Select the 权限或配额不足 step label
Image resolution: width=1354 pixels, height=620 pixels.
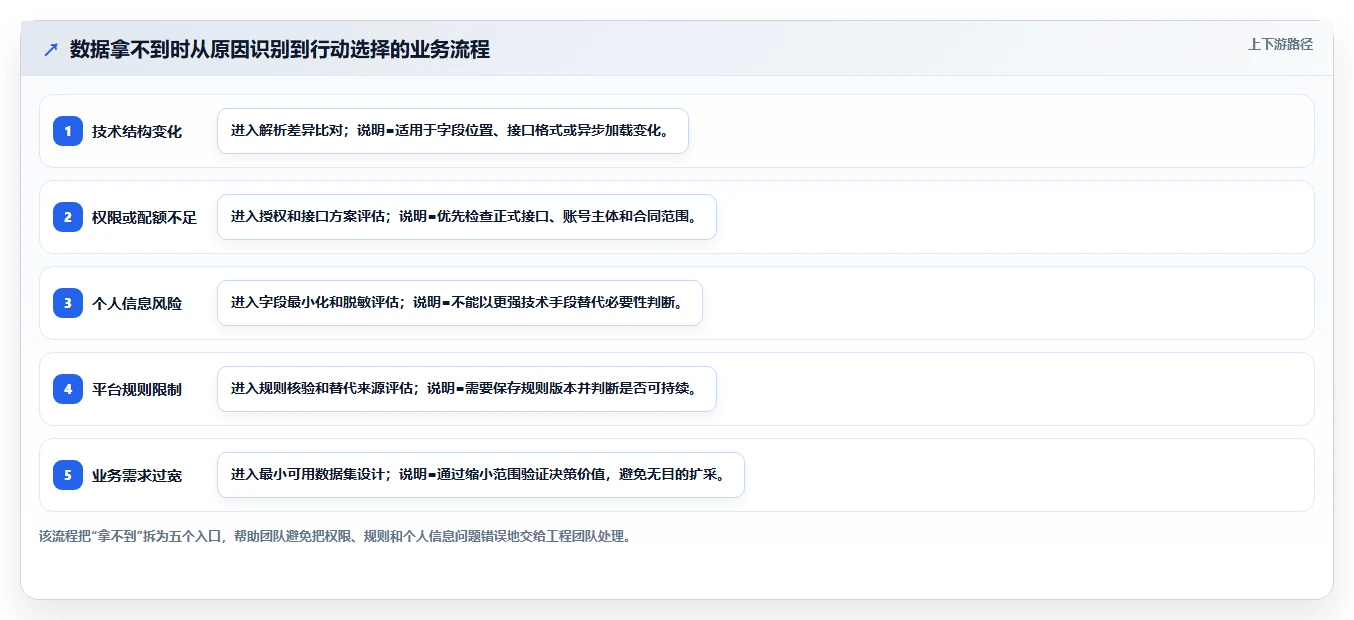[x=144, y=217]
